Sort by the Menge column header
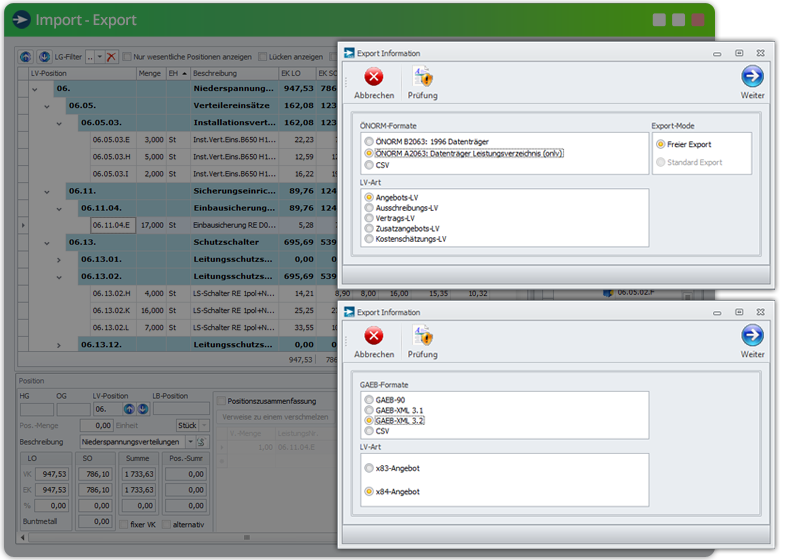This screenshot has height=560, width=800. pyautogui.click(x=152, y=73)
